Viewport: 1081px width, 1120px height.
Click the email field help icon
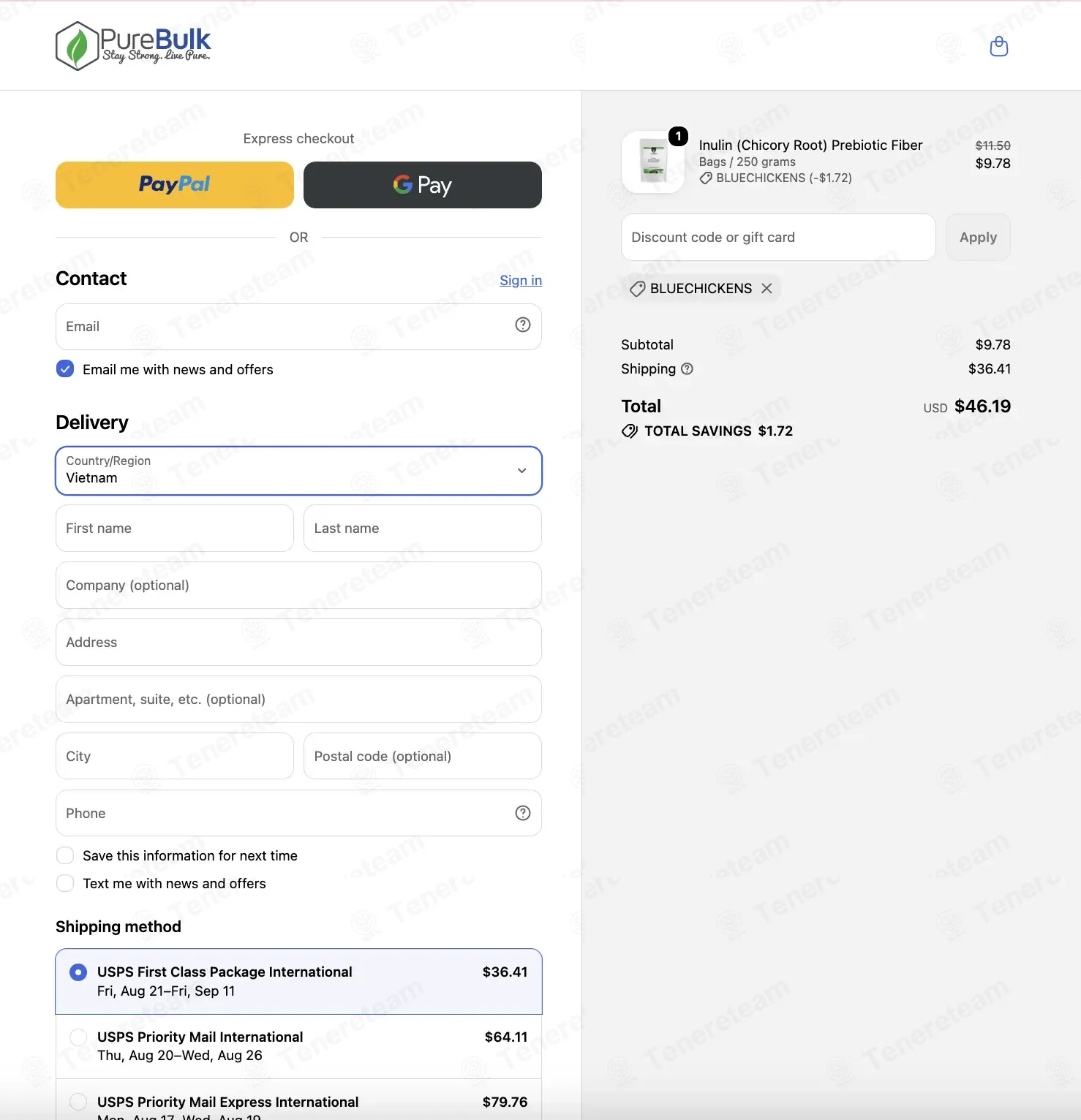522,325
